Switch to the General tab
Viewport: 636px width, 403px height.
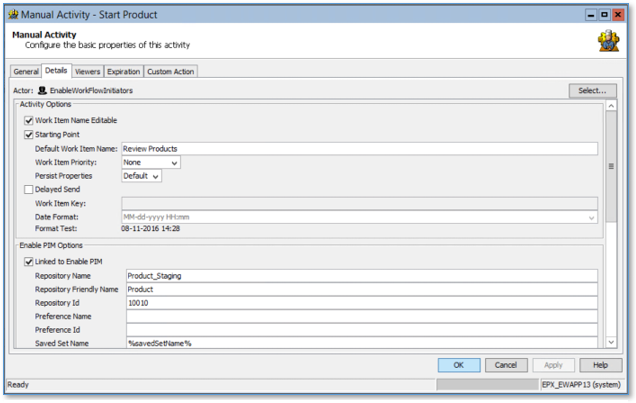click(26, 72)
